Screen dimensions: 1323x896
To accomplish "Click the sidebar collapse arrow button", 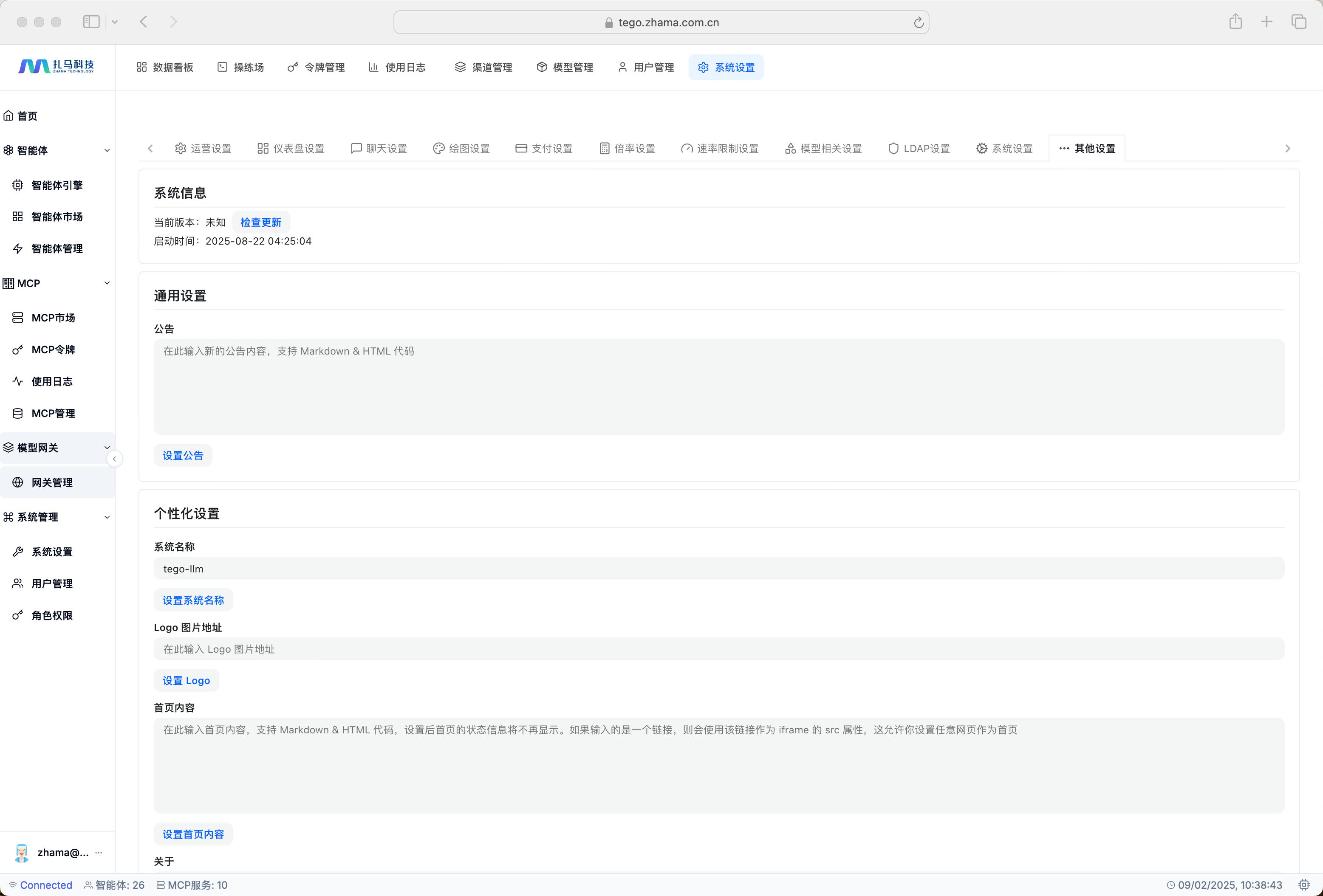I will pyautogui.click(x=114, y=459).
